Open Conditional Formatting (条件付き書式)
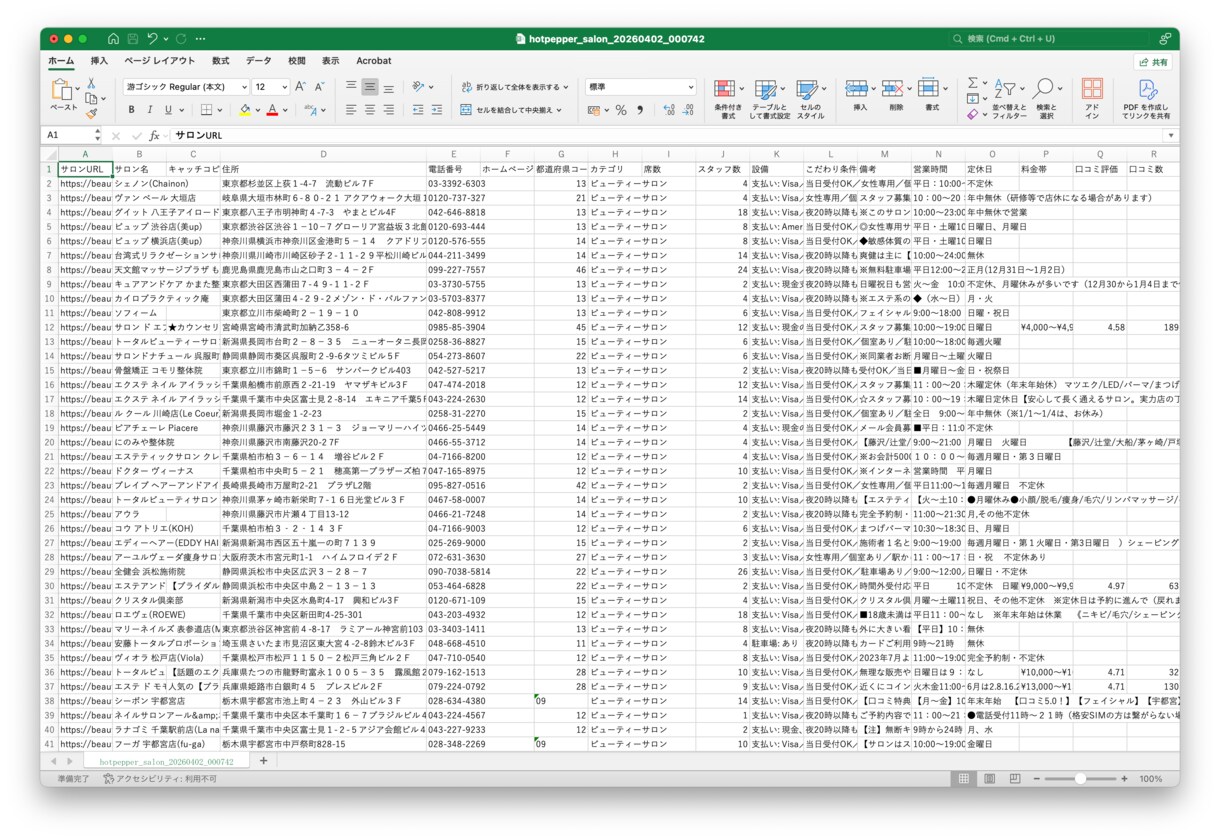Screen dimensions: 1220x840 727,98
